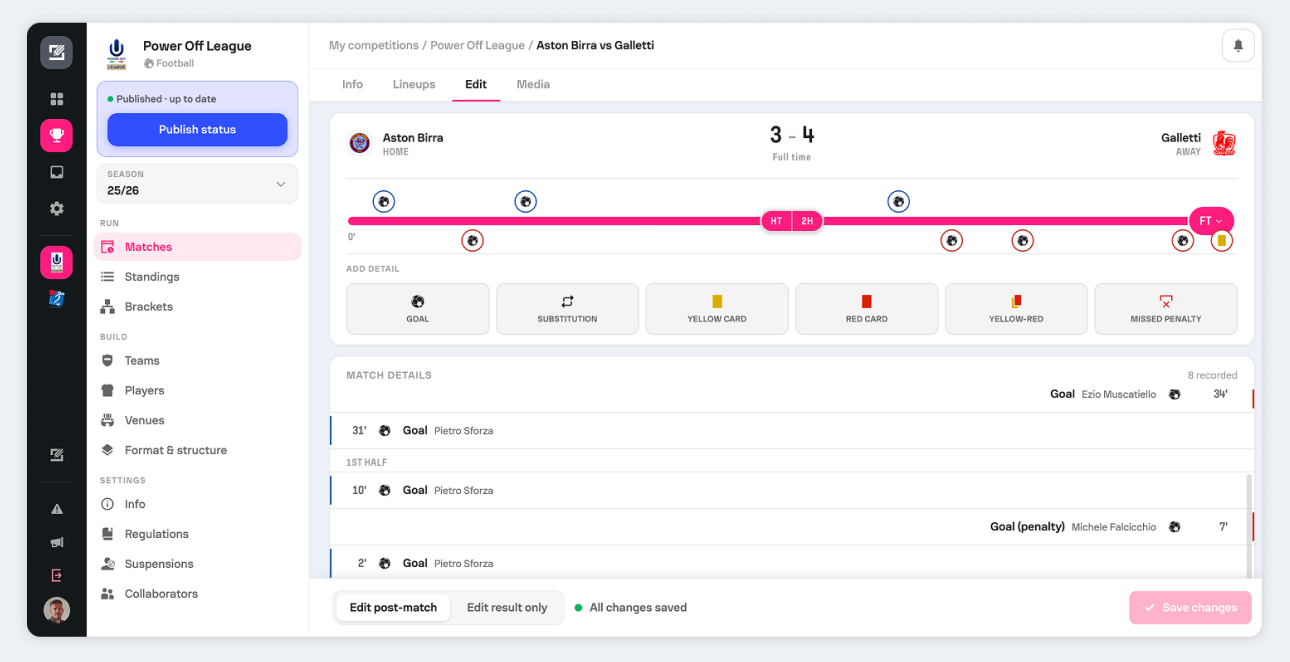Open the inbox tray icon in the rail
The height and width of the screenshot is (662, 1290).
click(x=57, y=172)
